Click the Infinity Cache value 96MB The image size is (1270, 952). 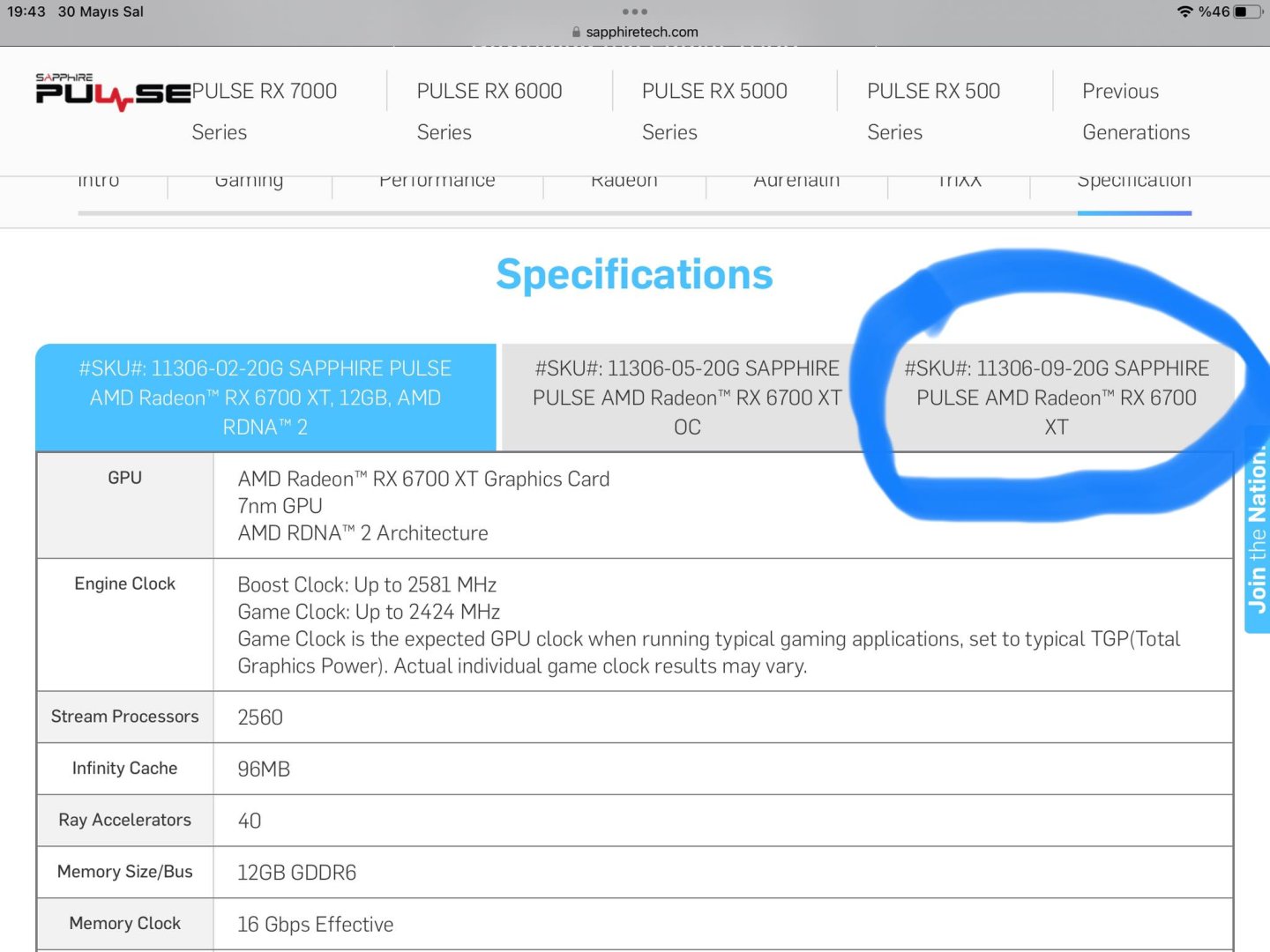(264, 770)
